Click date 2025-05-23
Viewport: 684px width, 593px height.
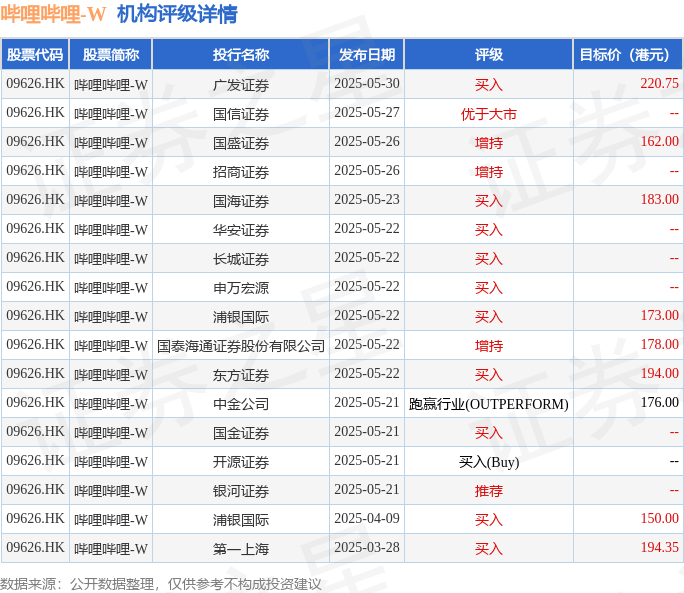tap(367, 199)
